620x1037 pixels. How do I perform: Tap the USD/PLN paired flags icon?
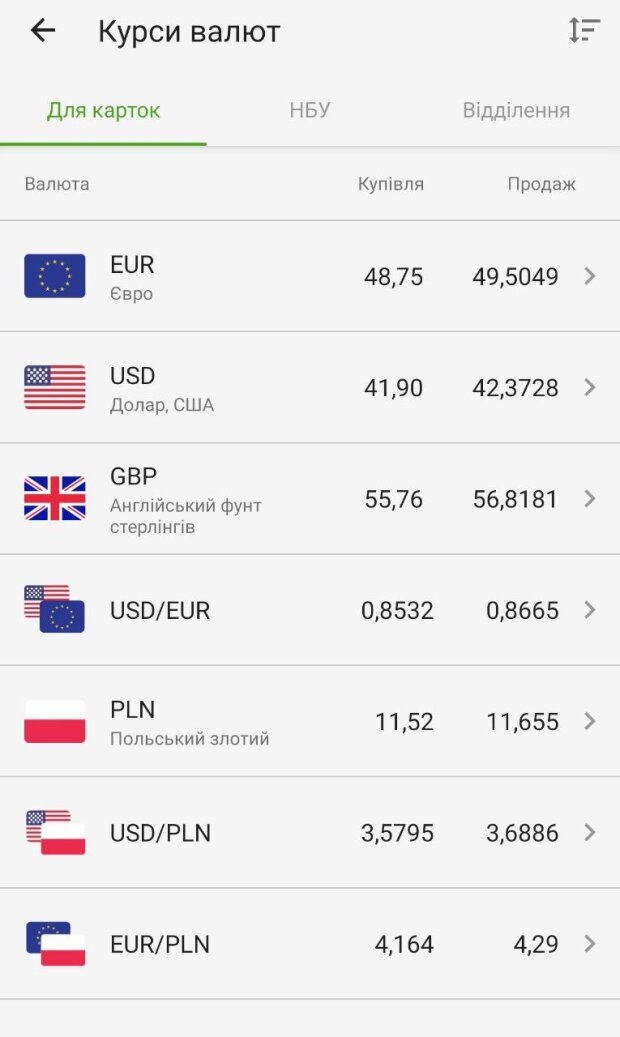(x=55, y=832)
